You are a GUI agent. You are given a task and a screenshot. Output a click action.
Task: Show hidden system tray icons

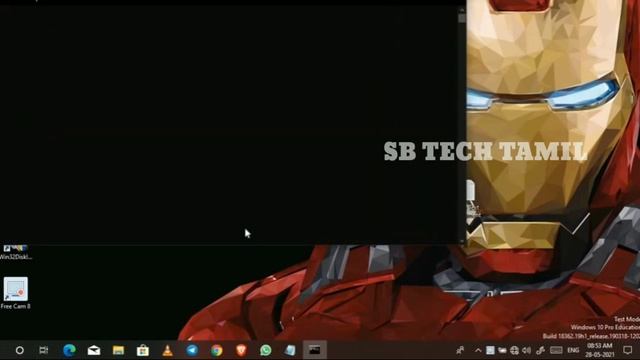coord(478,350)
